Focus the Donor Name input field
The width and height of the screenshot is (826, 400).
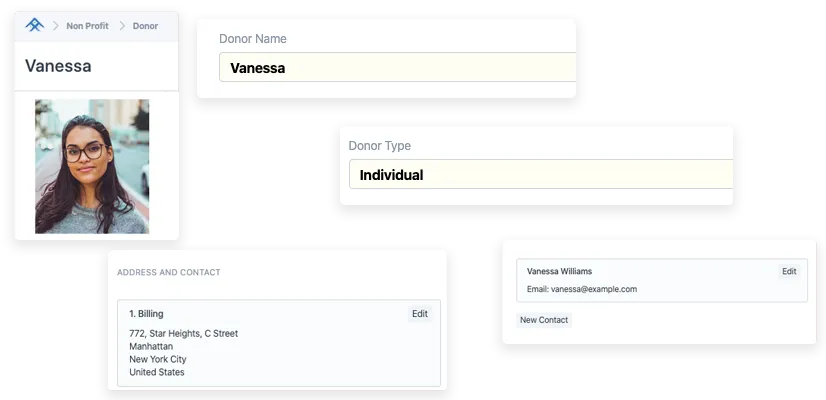(x=398, y=68)
